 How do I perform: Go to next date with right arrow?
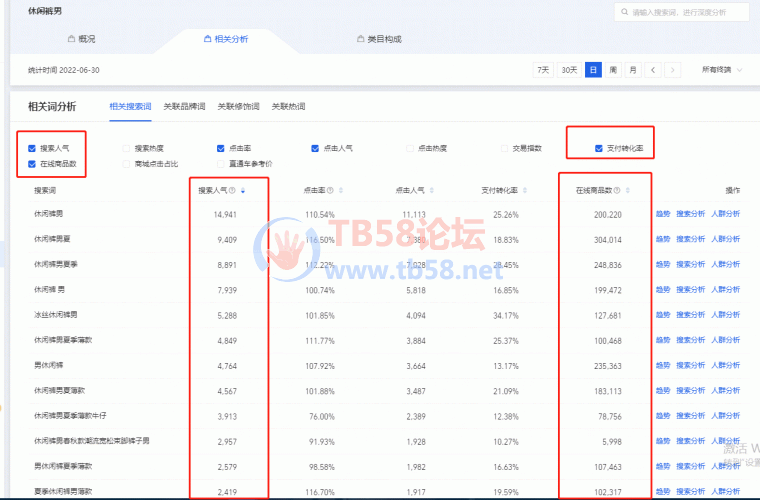click(672, 70)
